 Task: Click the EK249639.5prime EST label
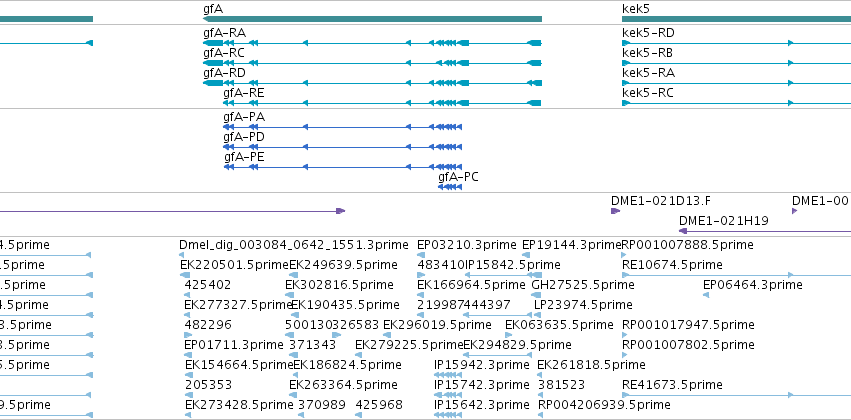pos(343,265)
